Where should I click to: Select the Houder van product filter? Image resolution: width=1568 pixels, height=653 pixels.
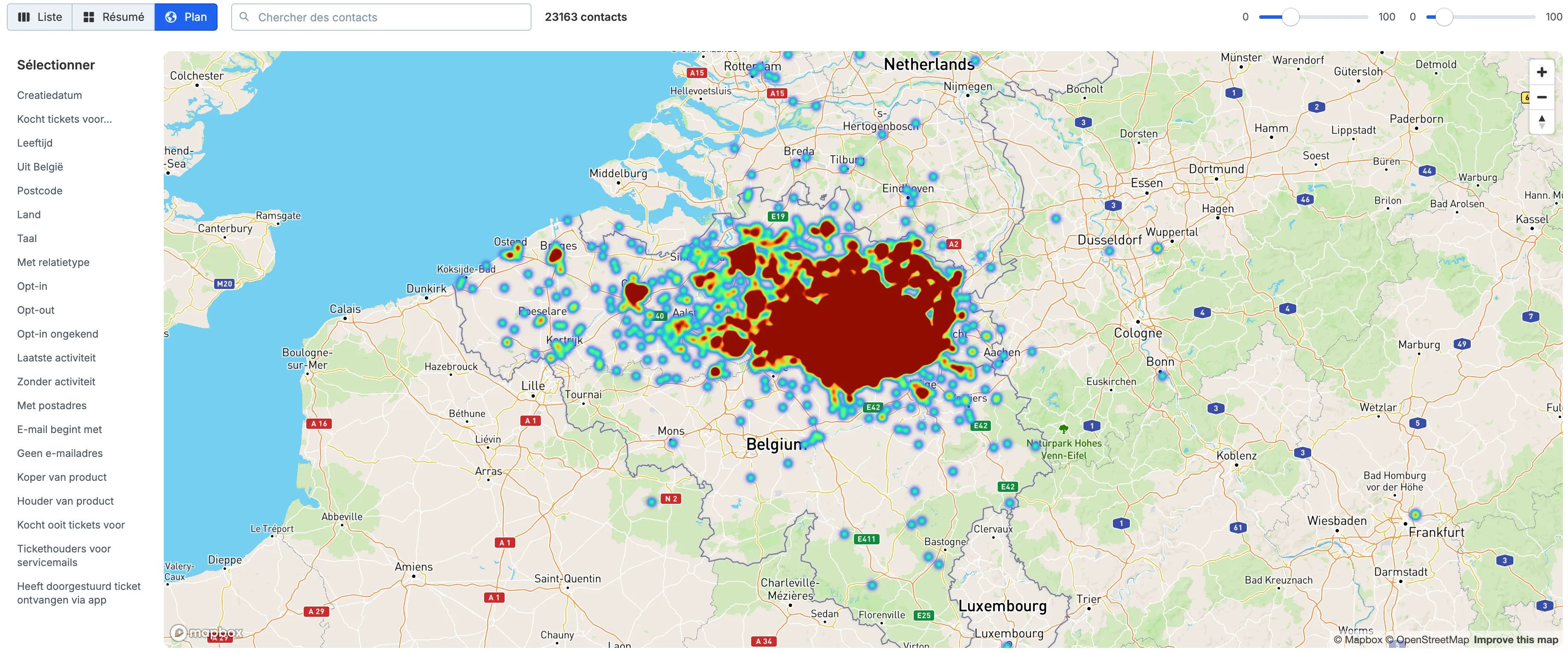tap(65, 501)
